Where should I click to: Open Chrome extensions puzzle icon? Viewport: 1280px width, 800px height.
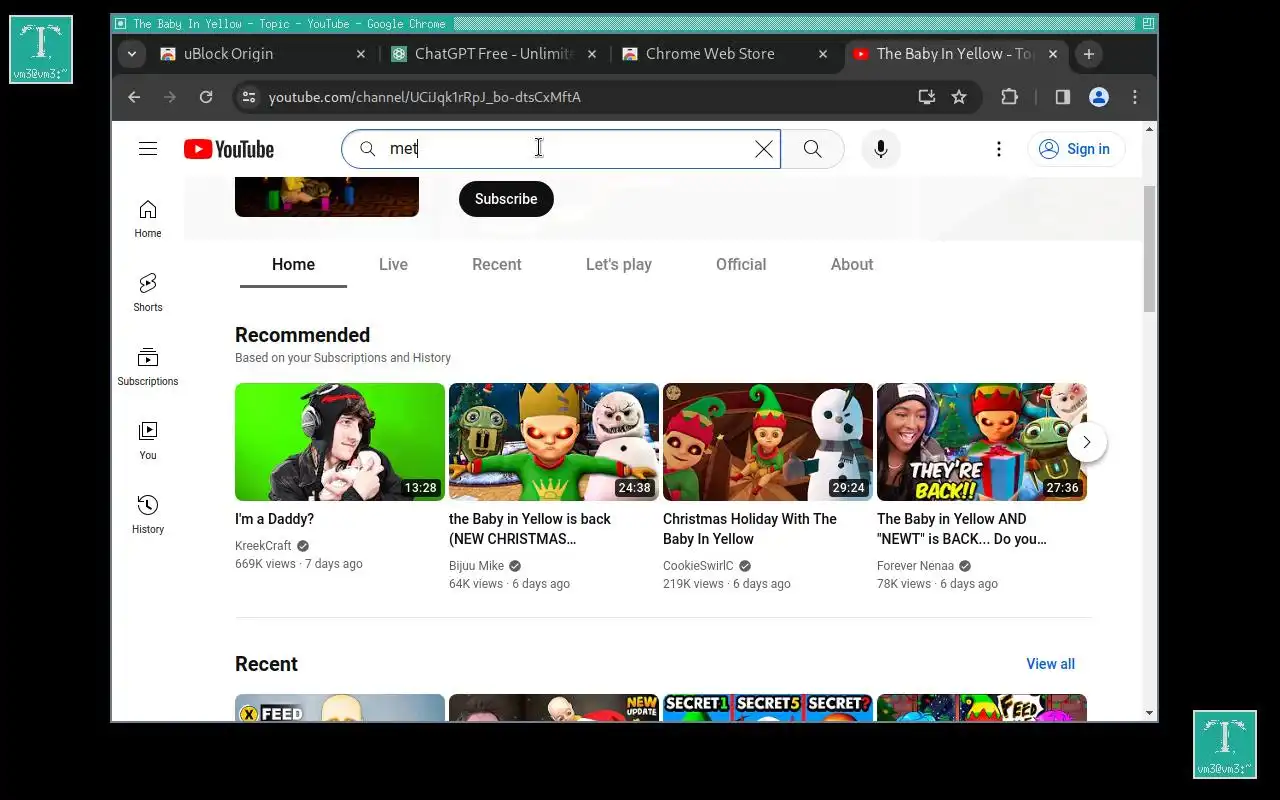click(x=1010, y=97)
